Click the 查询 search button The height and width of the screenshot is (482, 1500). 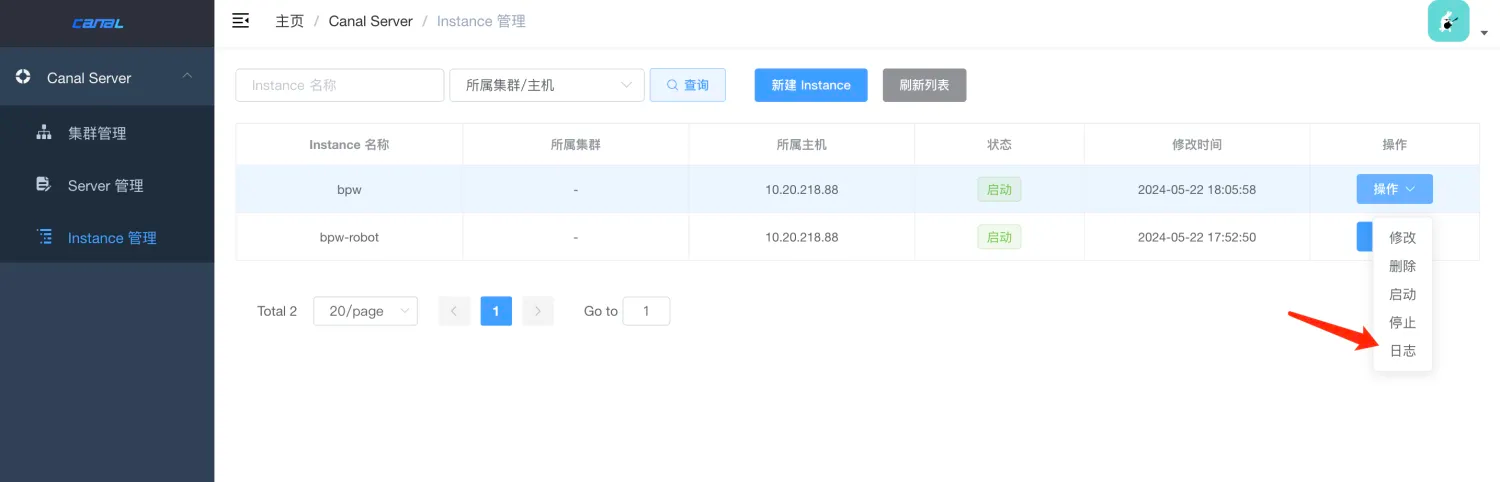point(688,85)
